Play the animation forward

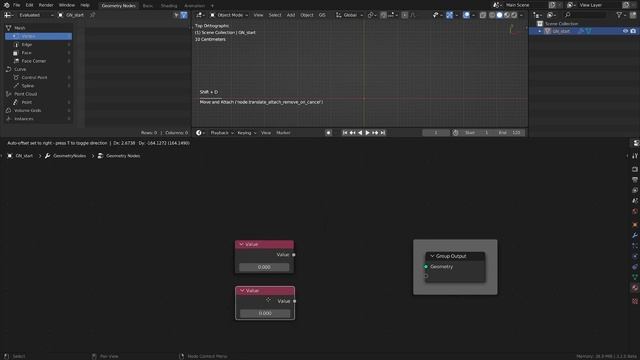tap(367, 133)
